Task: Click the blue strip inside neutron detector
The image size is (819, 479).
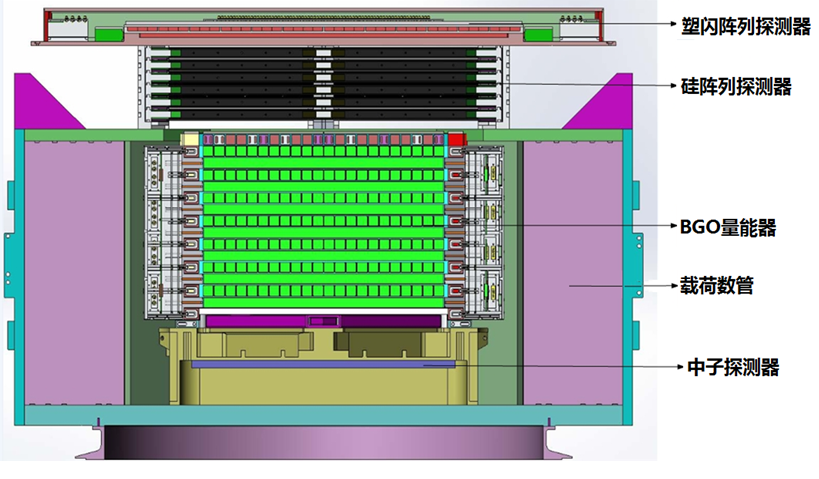Action: point(324,366)
